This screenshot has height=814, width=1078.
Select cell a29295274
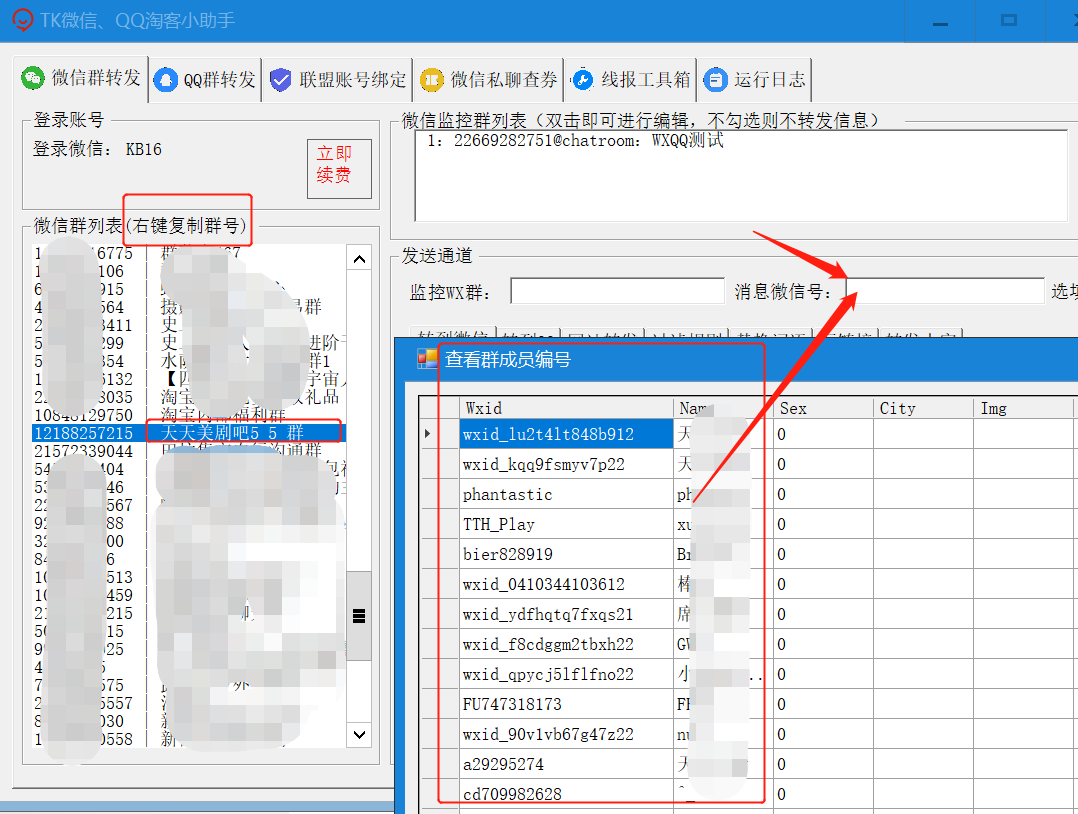[x=566, y=764]
